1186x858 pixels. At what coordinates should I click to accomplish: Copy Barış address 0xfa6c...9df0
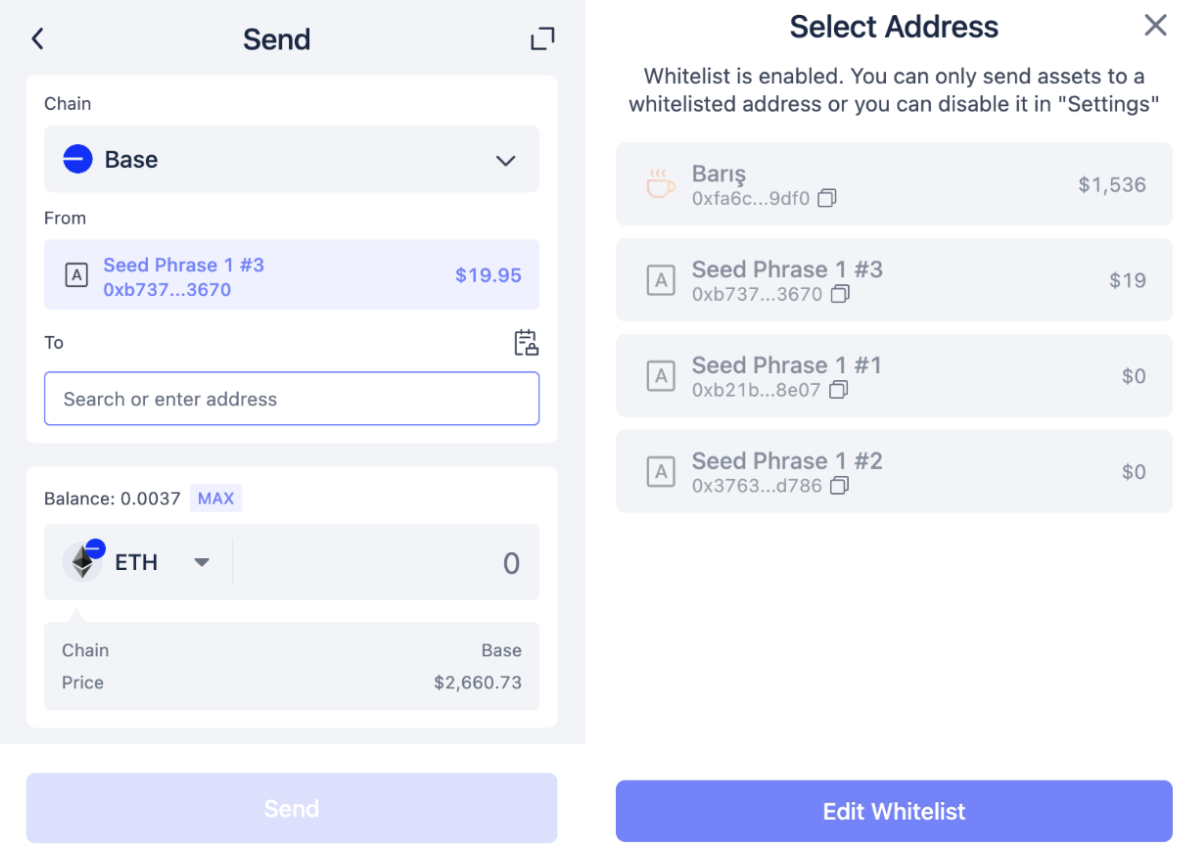point(827,199)
